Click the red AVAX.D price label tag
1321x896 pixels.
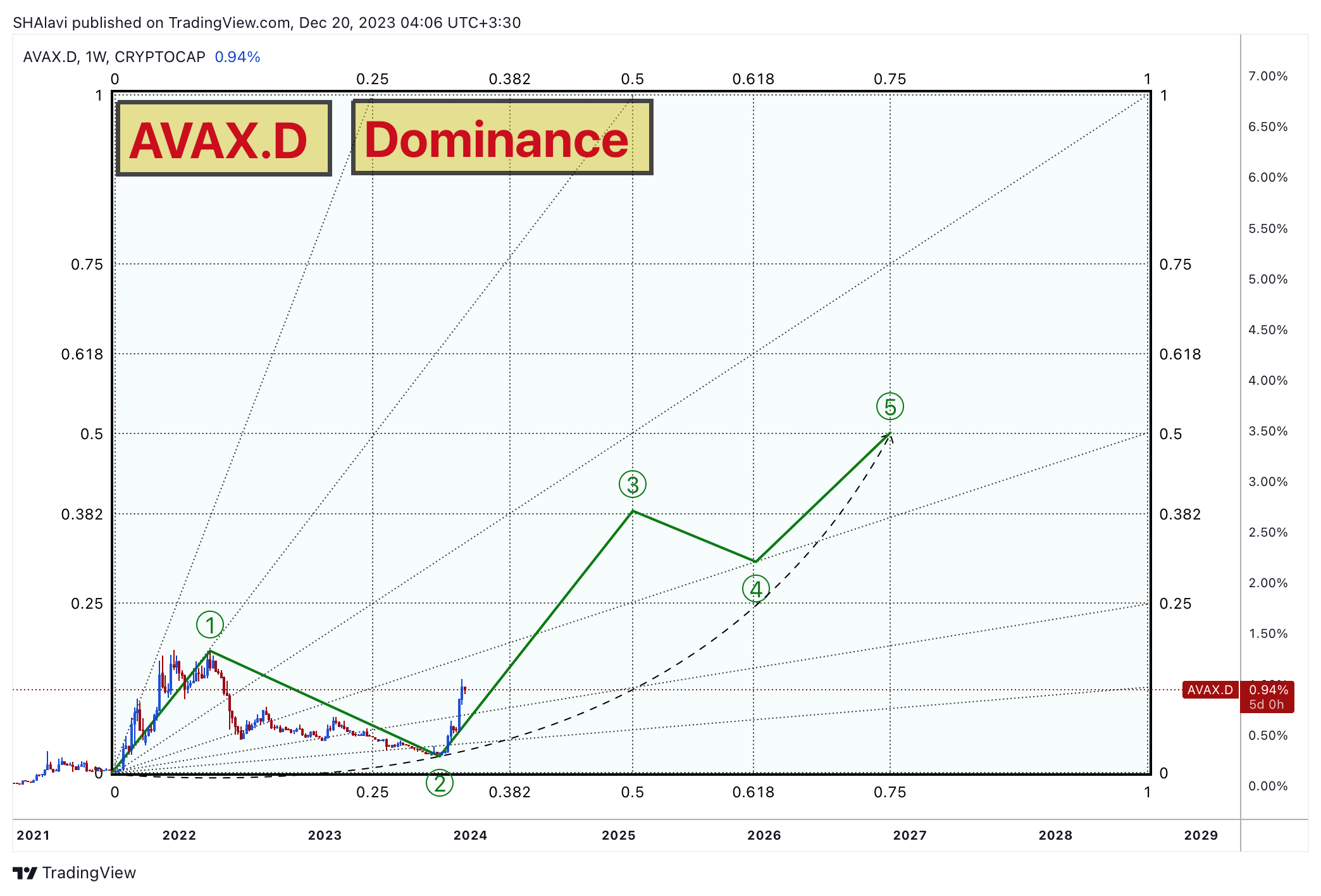[x=1210, y=690]
